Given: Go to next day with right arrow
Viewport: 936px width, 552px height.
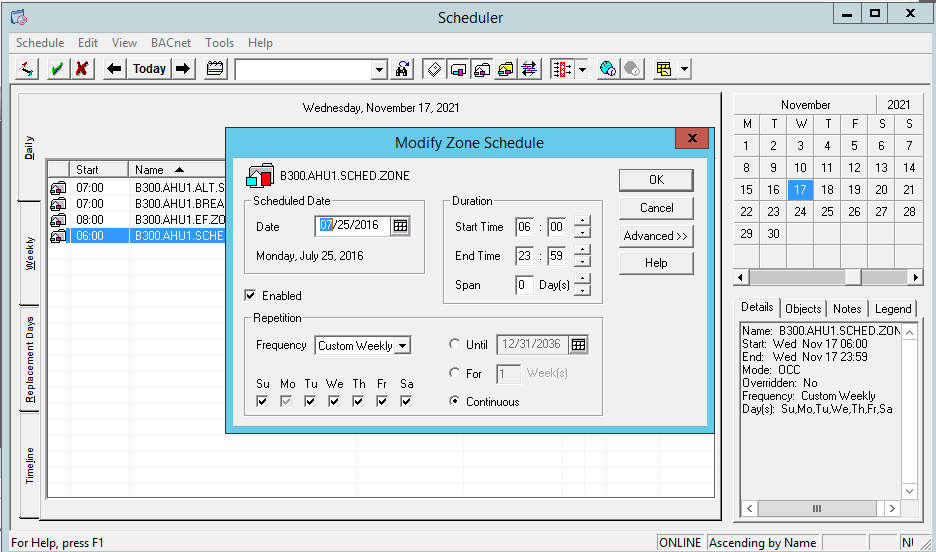Looking at the screenshot, I should click(183, 69).
